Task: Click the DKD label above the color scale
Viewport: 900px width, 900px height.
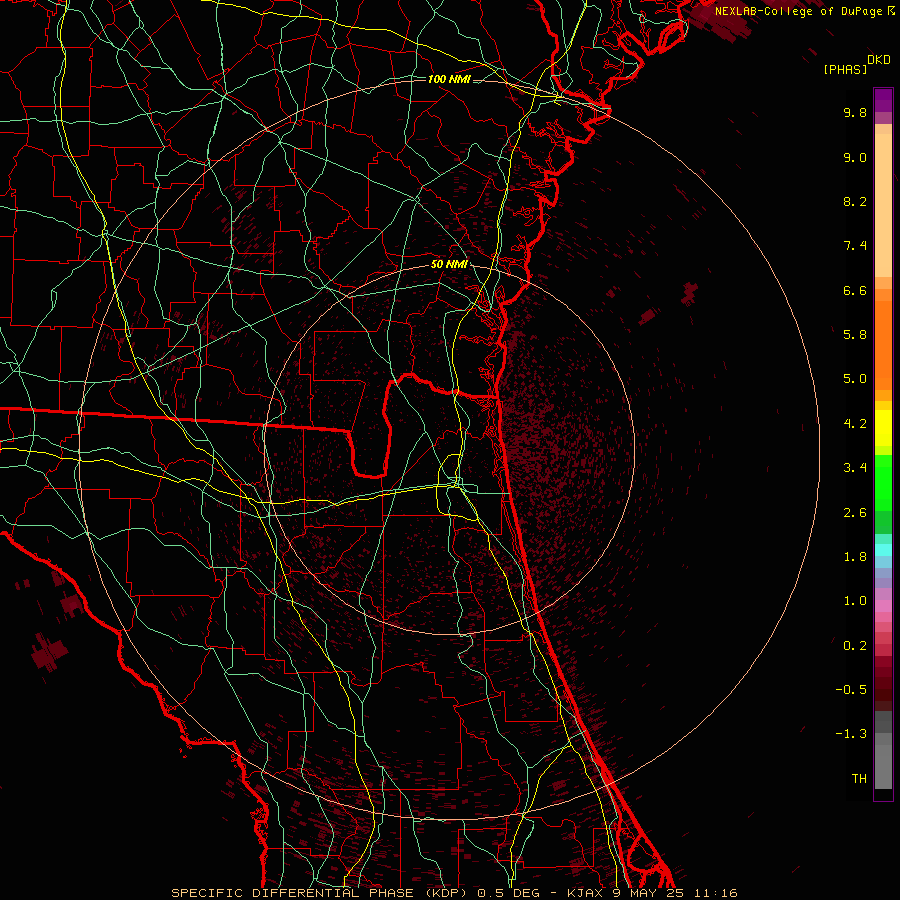Action: (879, 60)
